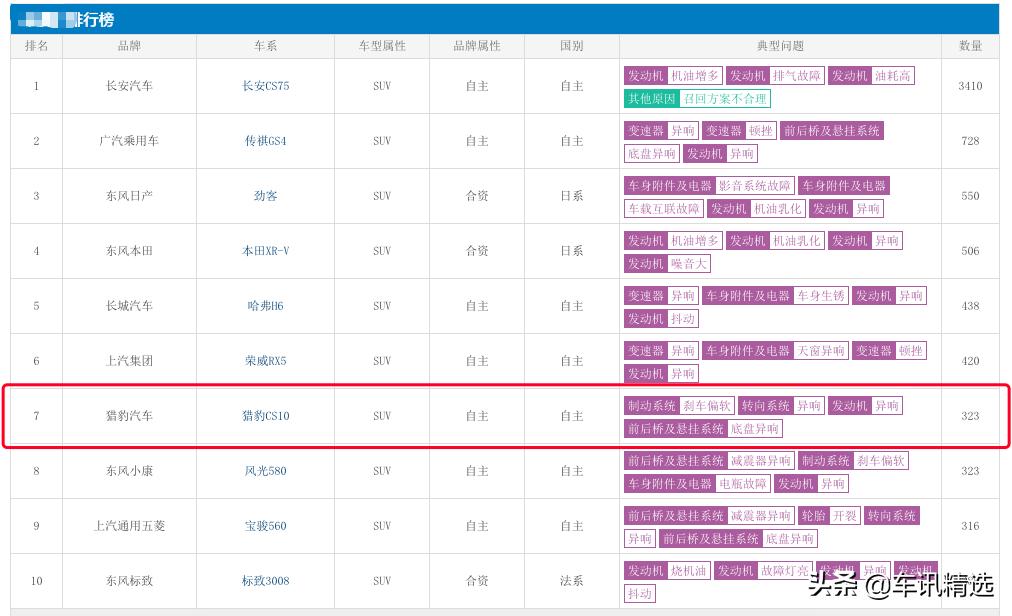Click the 发动机 烧机油 tag
Screen dimensions: 1012x616
[667, 571]
